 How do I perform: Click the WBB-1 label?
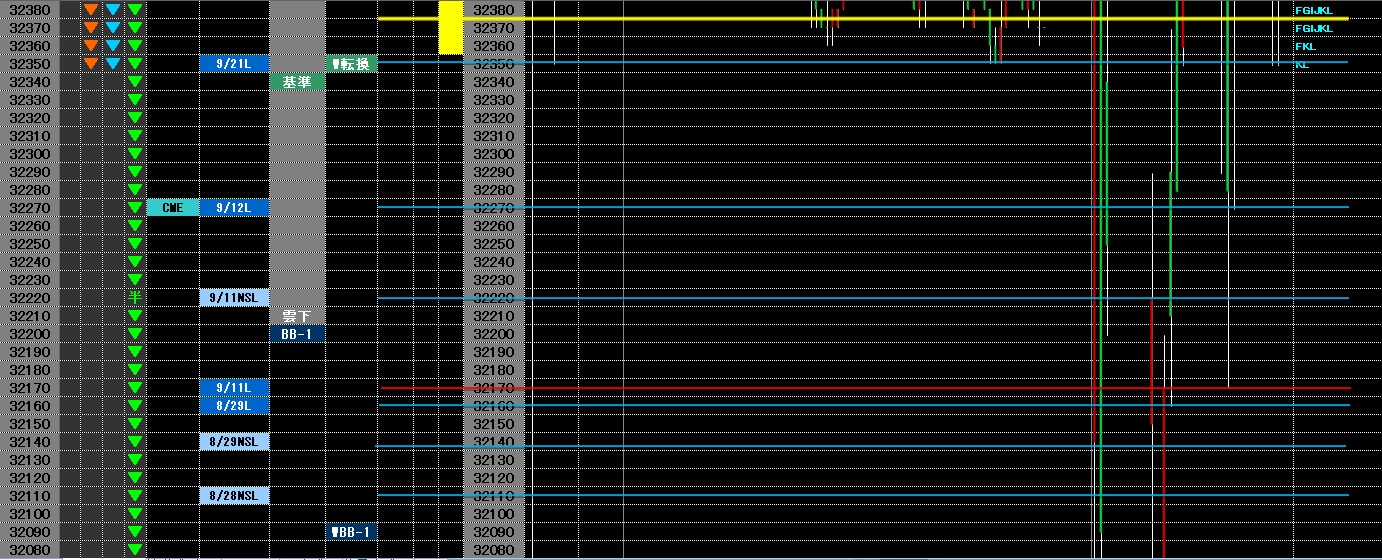[x=351, y=532]
